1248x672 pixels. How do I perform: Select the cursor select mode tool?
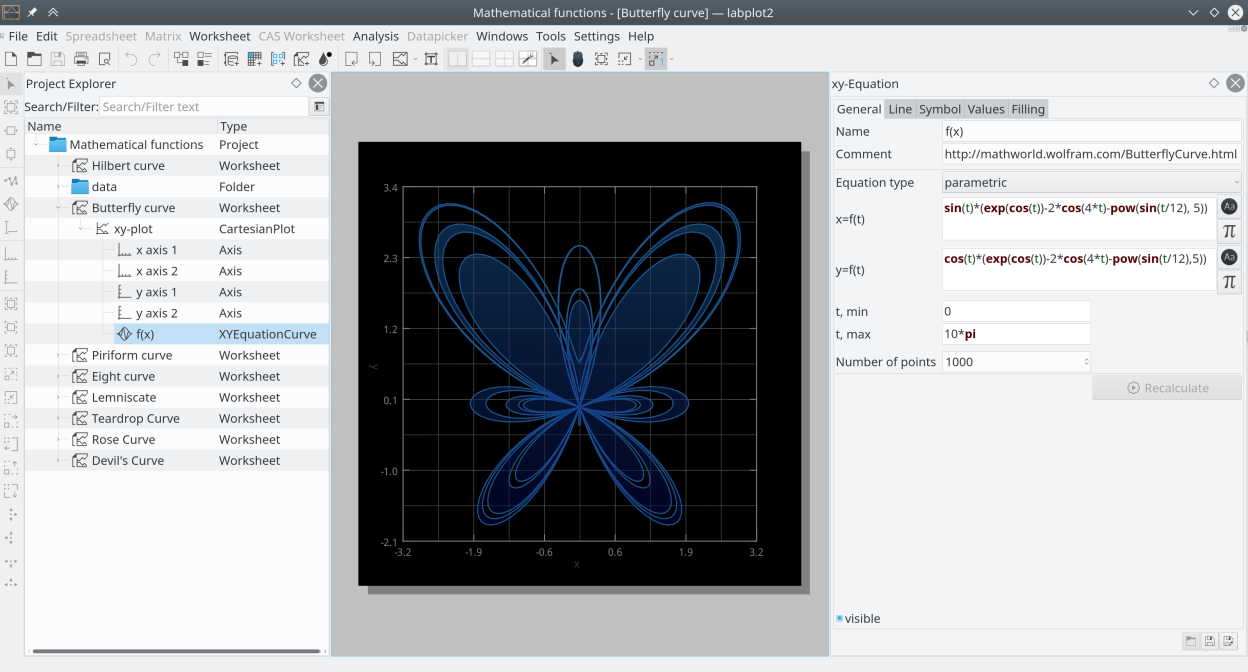pyautogui.click(x=554, y=59)
